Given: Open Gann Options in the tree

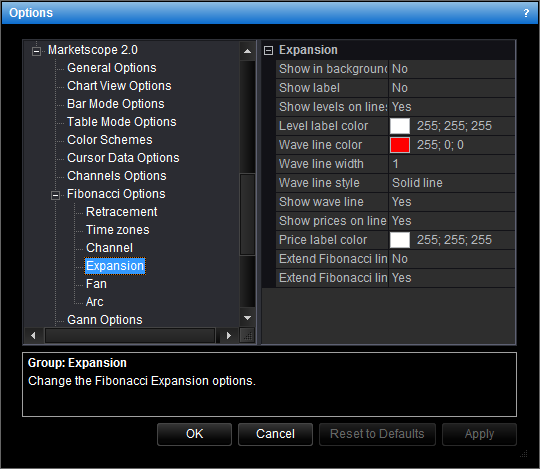Looking at the screenshot, I should click(105, 320).
